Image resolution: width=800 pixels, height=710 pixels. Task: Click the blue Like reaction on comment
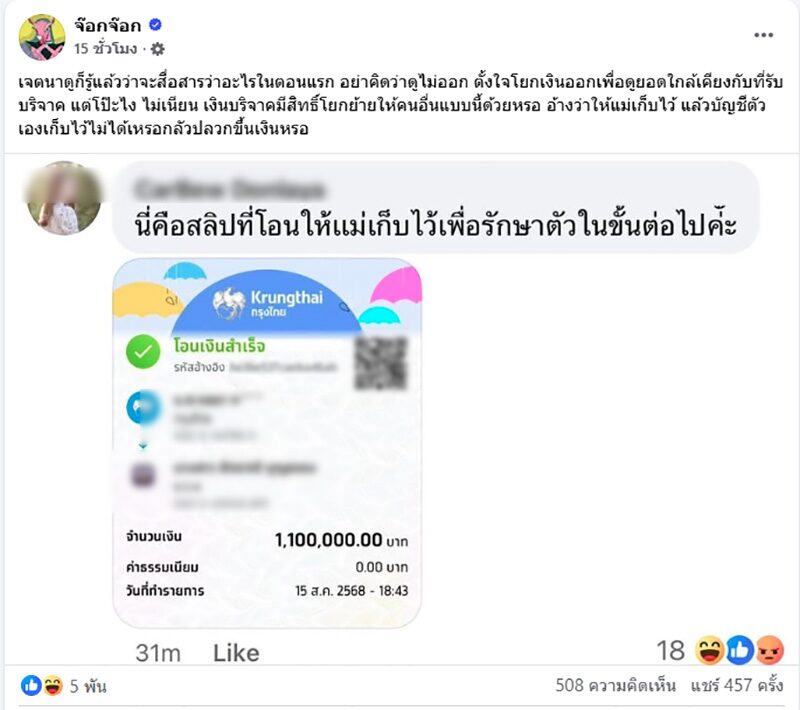coord(739,650)
